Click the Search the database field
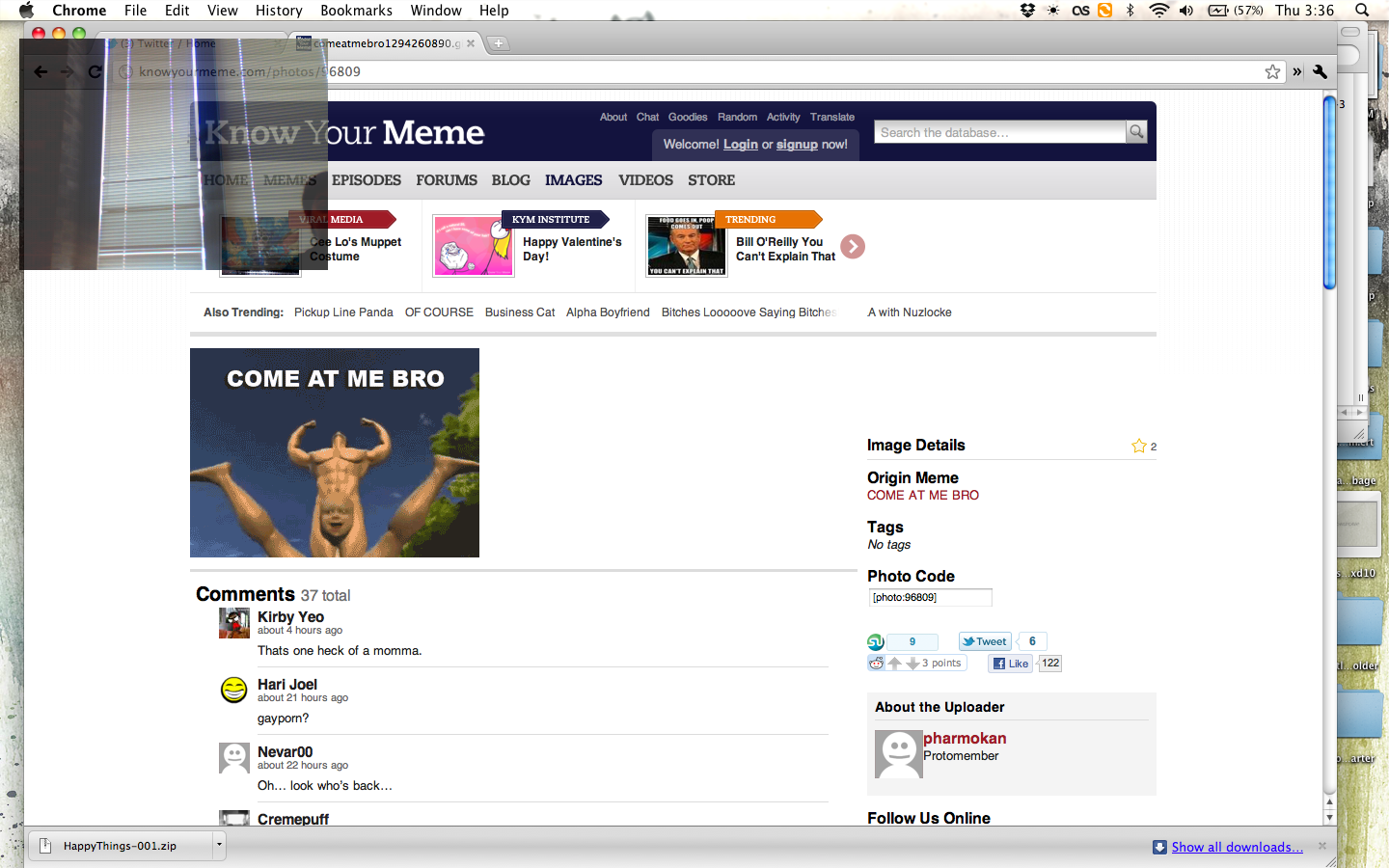The width and height of the screenshot is (1389, 868). (999, 132)
